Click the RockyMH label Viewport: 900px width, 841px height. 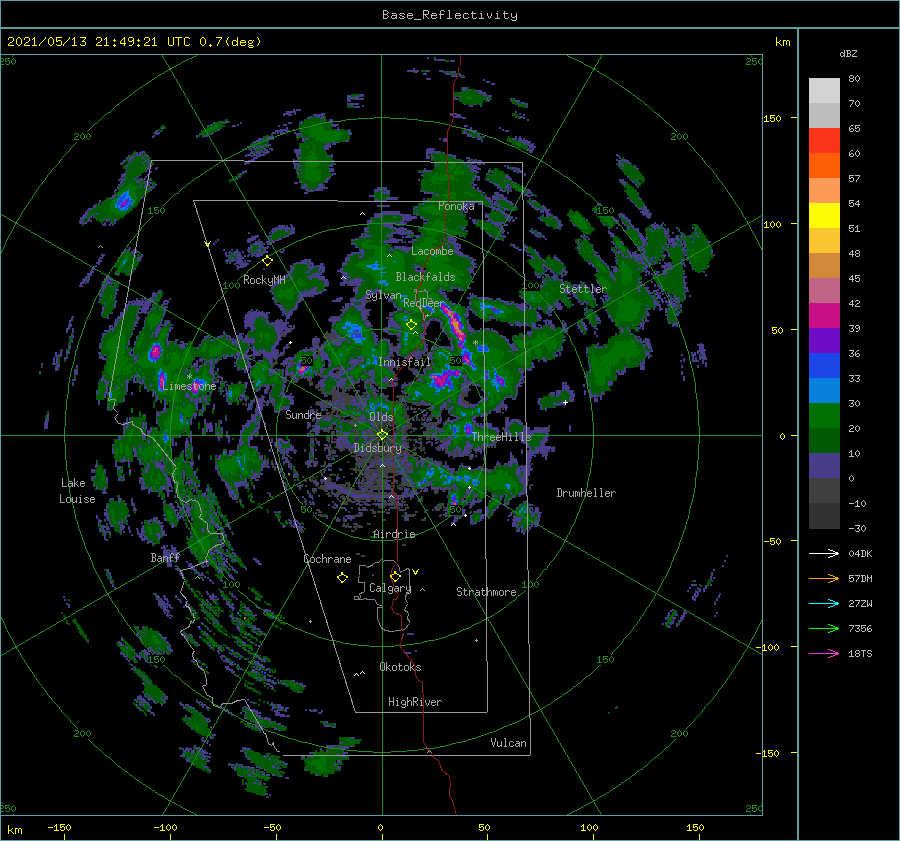(x=264, y=280)
